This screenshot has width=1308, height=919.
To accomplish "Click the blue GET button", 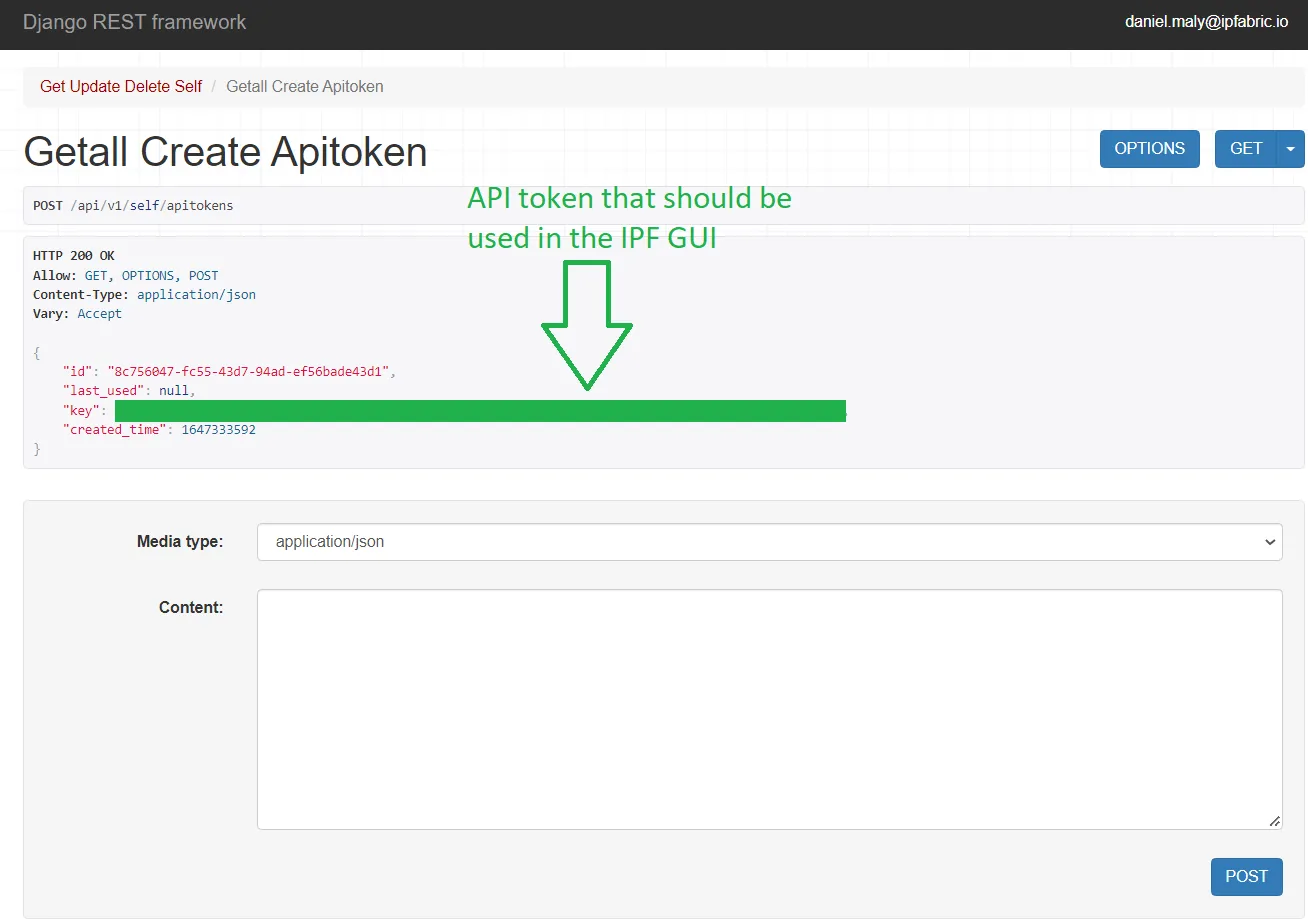I will (x=1244, y=148).
